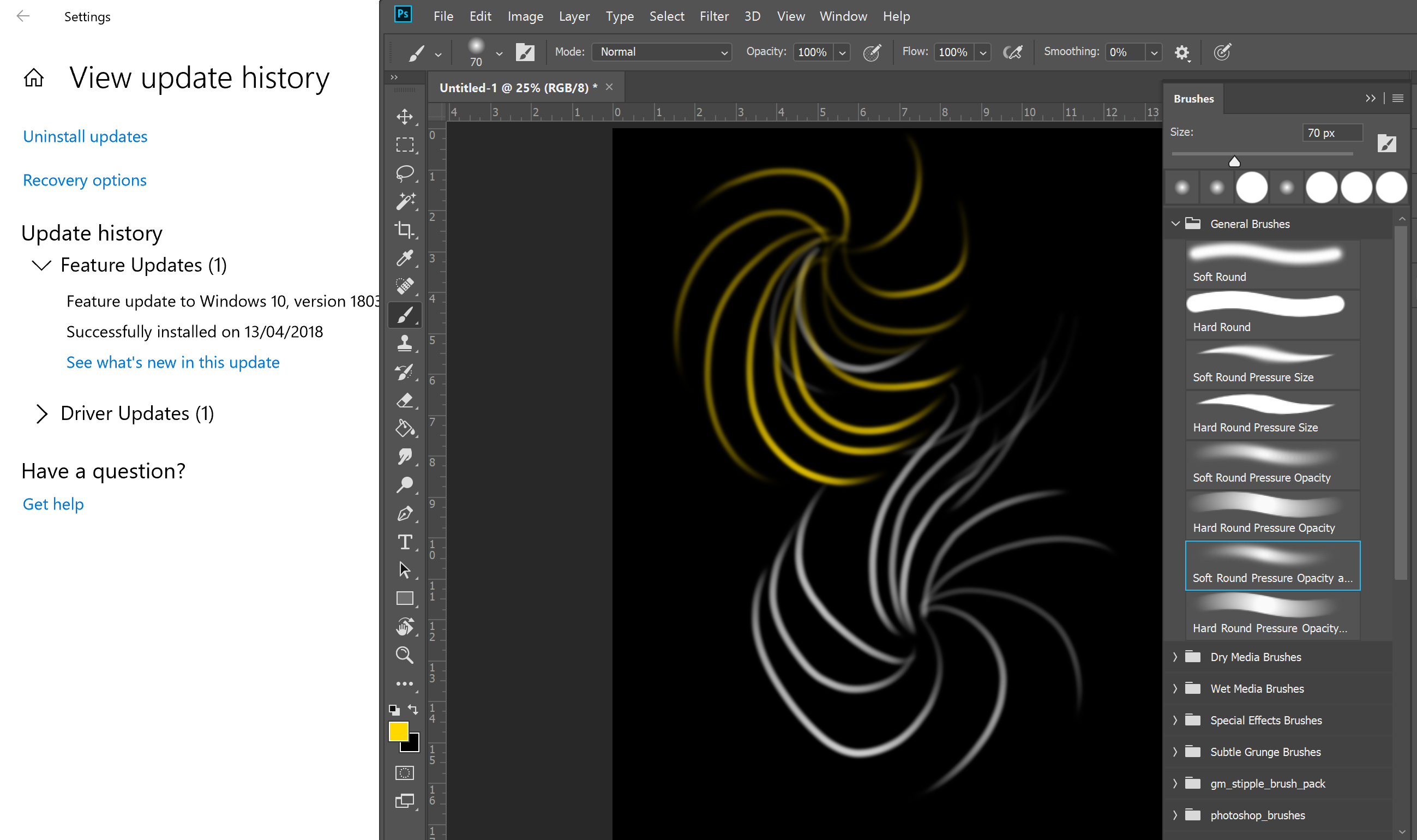
Task: Open Recovery options link
Action: pyautogui.click(x=85, y=180)
